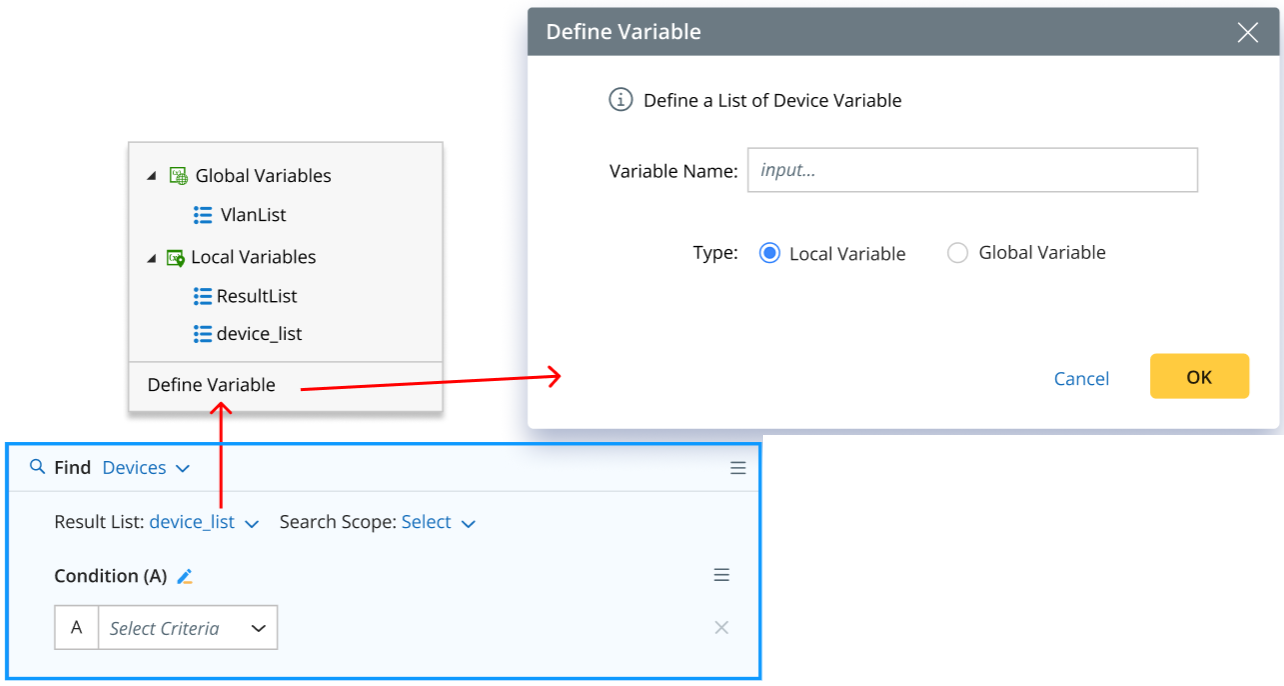Screen dimensions: 1284x686
Task: Collapse the Local Variables tree node
Action: click(152, 258)
